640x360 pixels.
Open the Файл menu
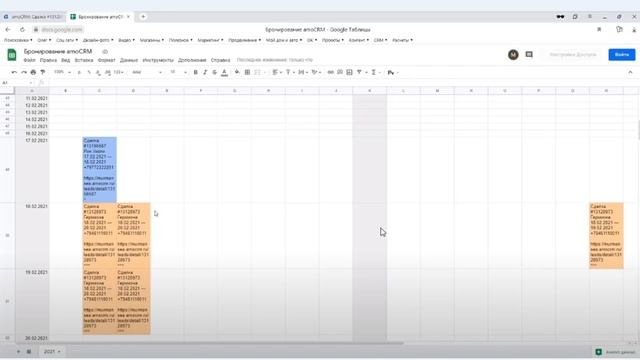pos(29,60)
